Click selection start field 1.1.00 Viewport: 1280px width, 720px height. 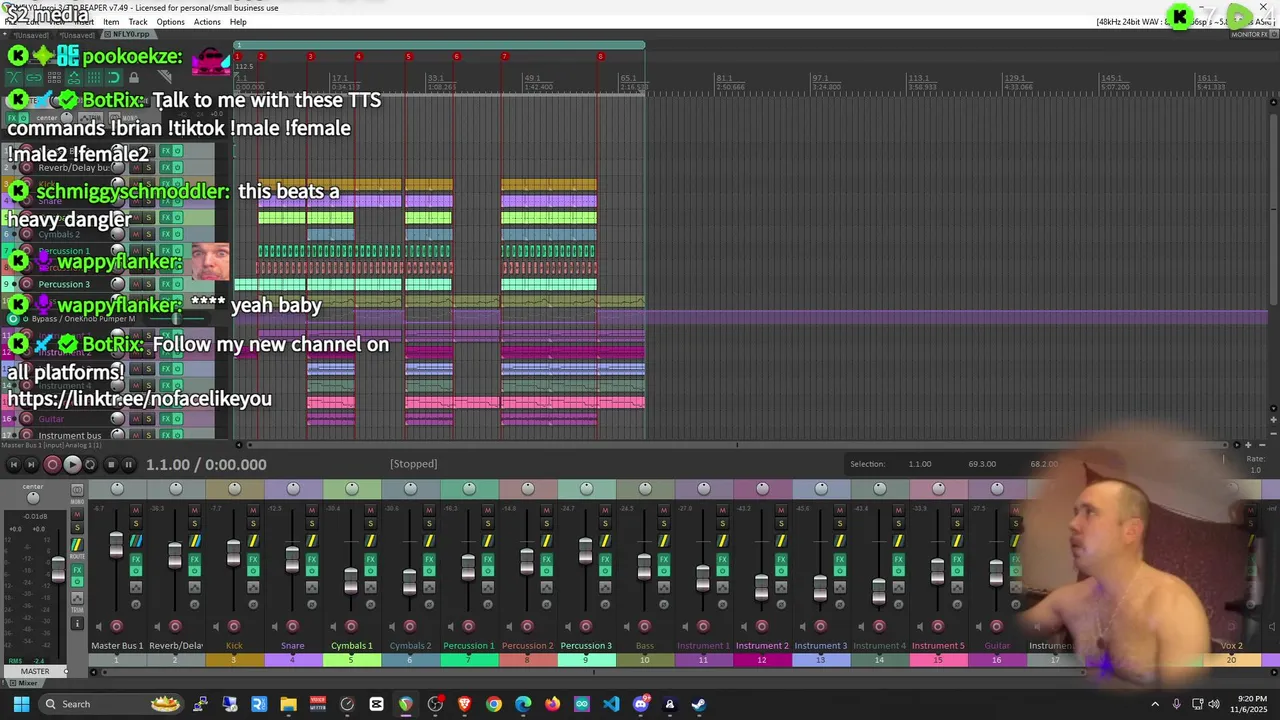click(x=920, y=464)
